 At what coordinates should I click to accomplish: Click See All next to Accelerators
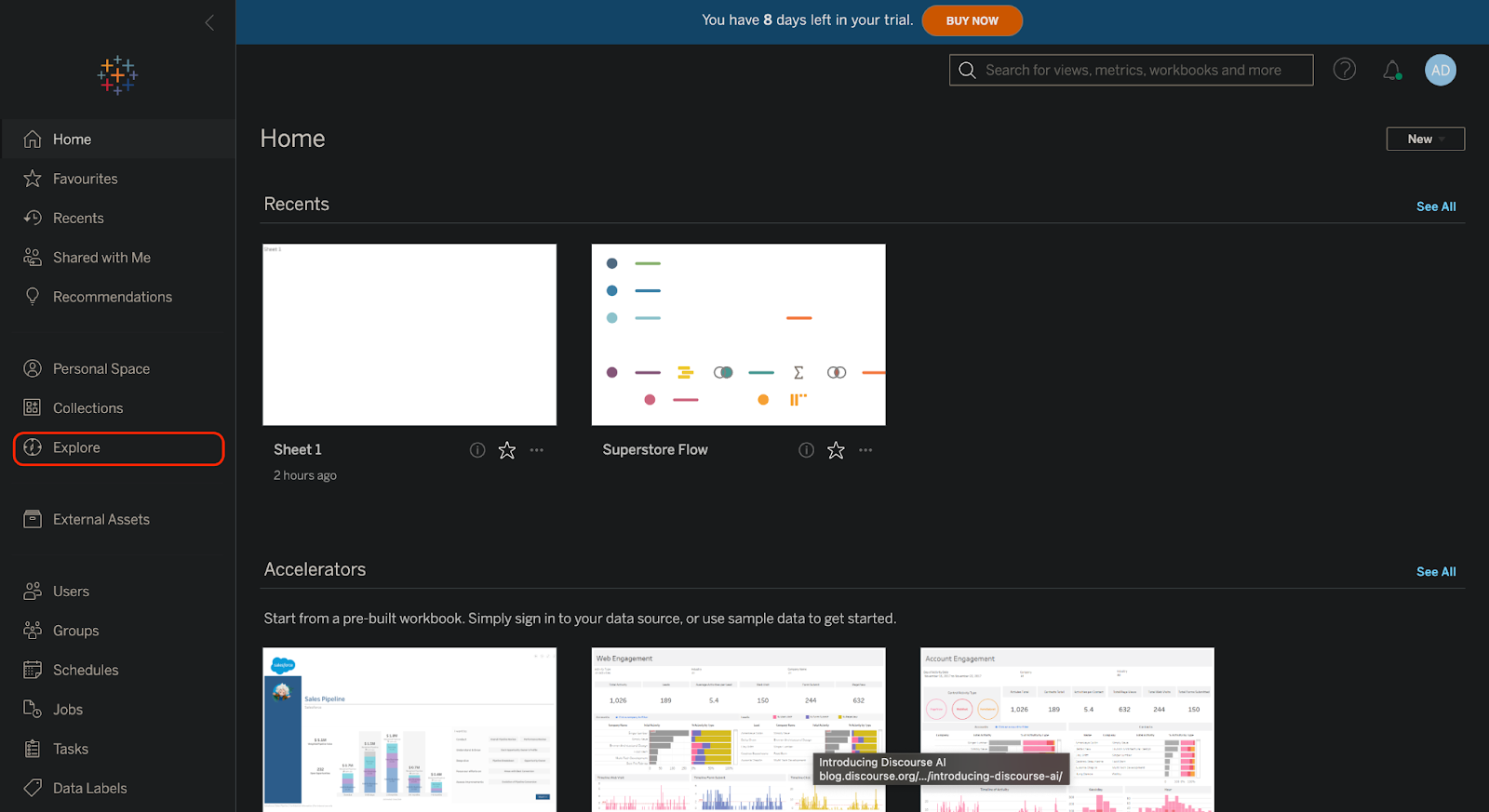(x=1436, y=572)
